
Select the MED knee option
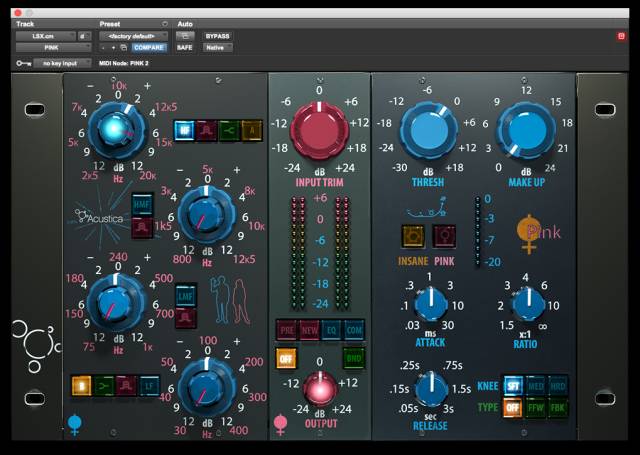pyautogui.click(x=536, y=386)
